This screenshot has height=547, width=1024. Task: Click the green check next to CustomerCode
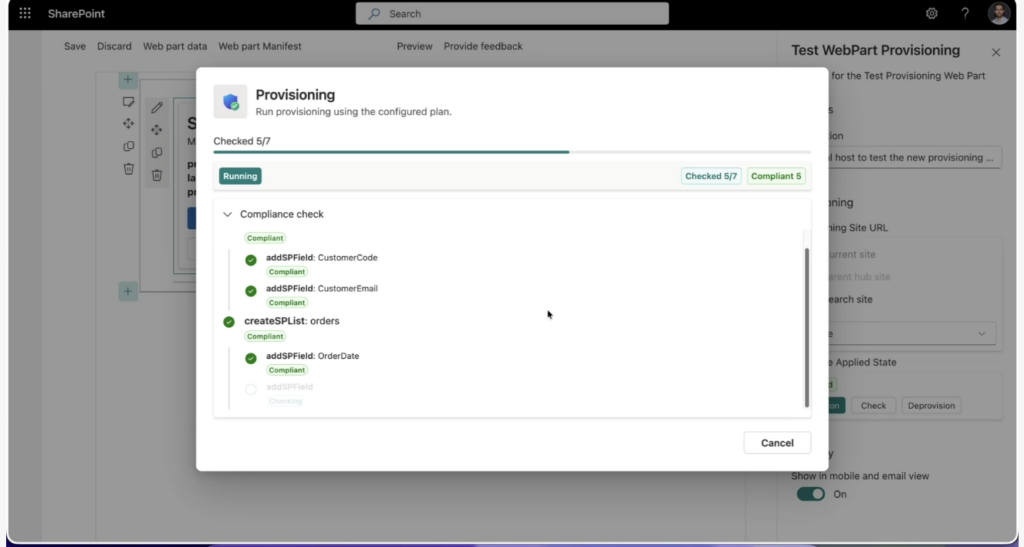(251, 260)
